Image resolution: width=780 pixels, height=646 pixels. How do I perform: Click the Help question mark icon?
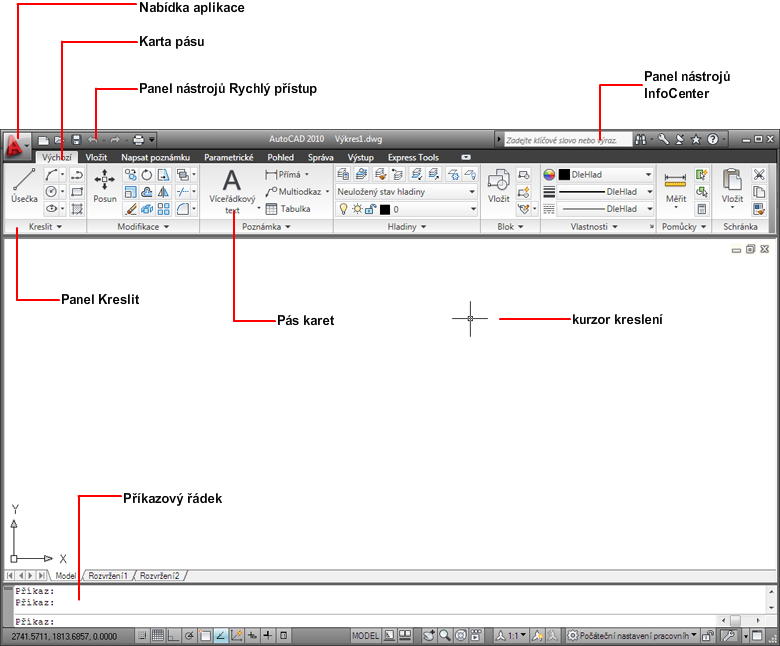[x=713, y=140]
